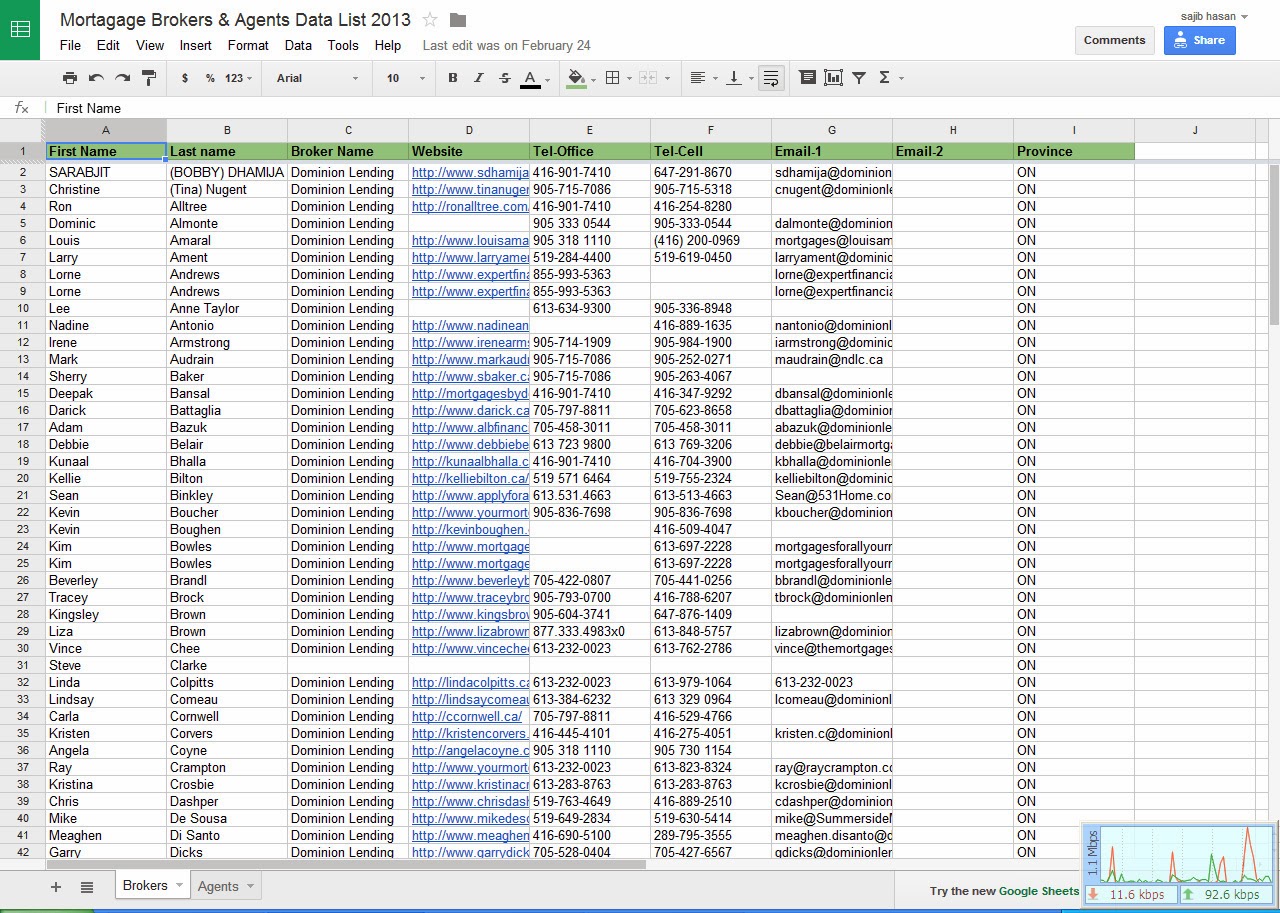1280x913 pixels.
Task: Click the Print icon
Action: 70,78
